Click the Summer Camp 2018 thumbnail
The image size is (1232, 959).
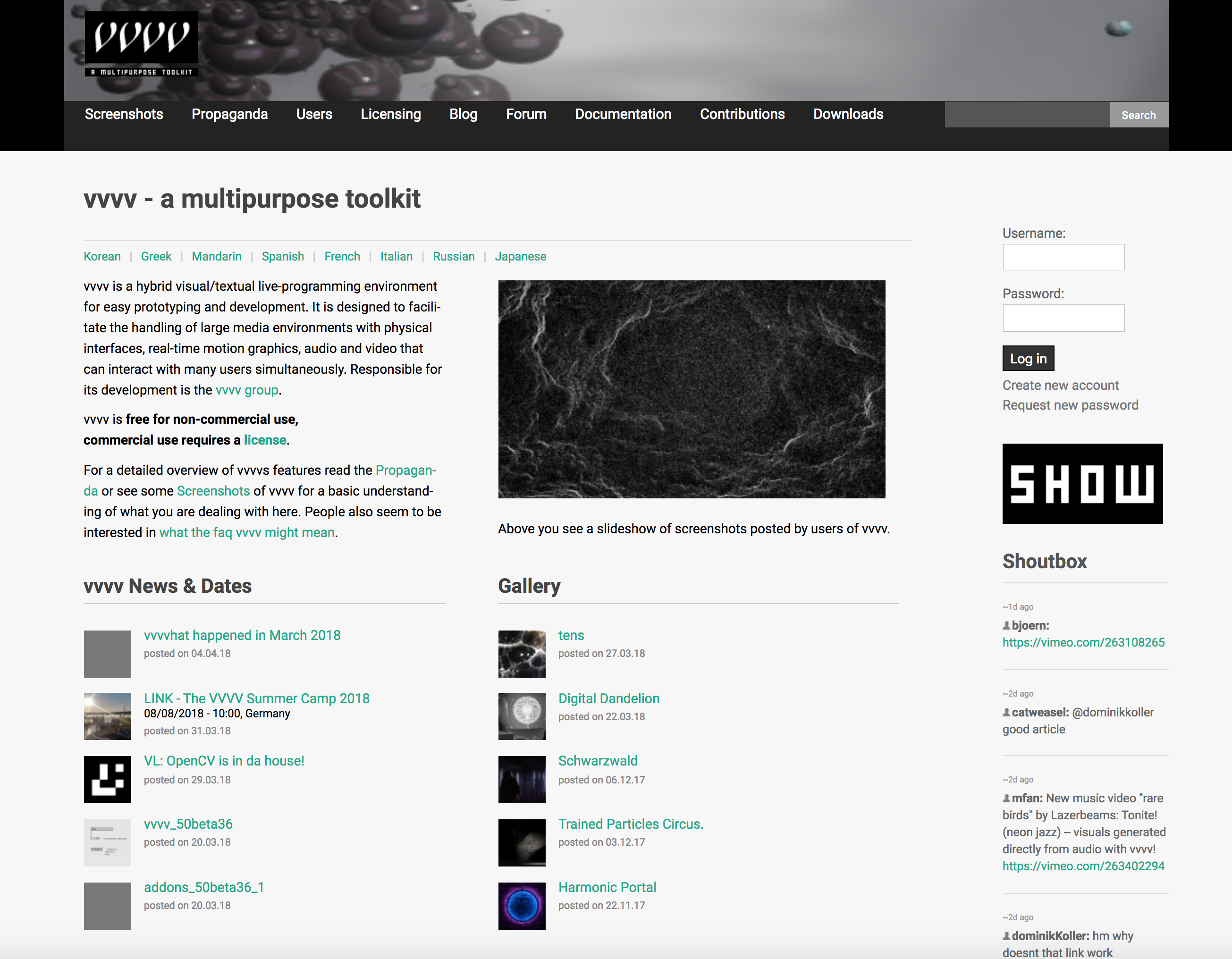tap(107, 716)
